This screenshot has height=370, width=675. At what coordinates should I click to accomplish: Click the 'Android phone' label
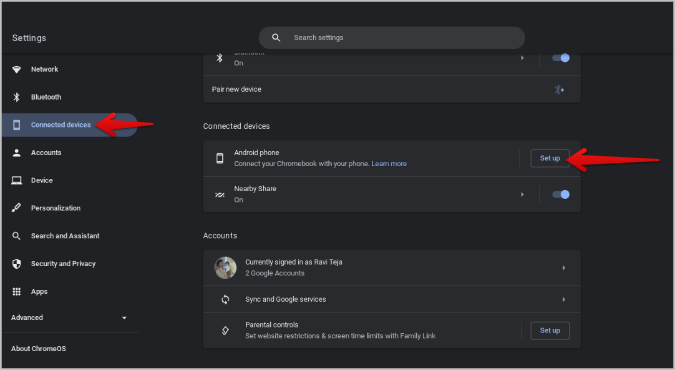257,152
